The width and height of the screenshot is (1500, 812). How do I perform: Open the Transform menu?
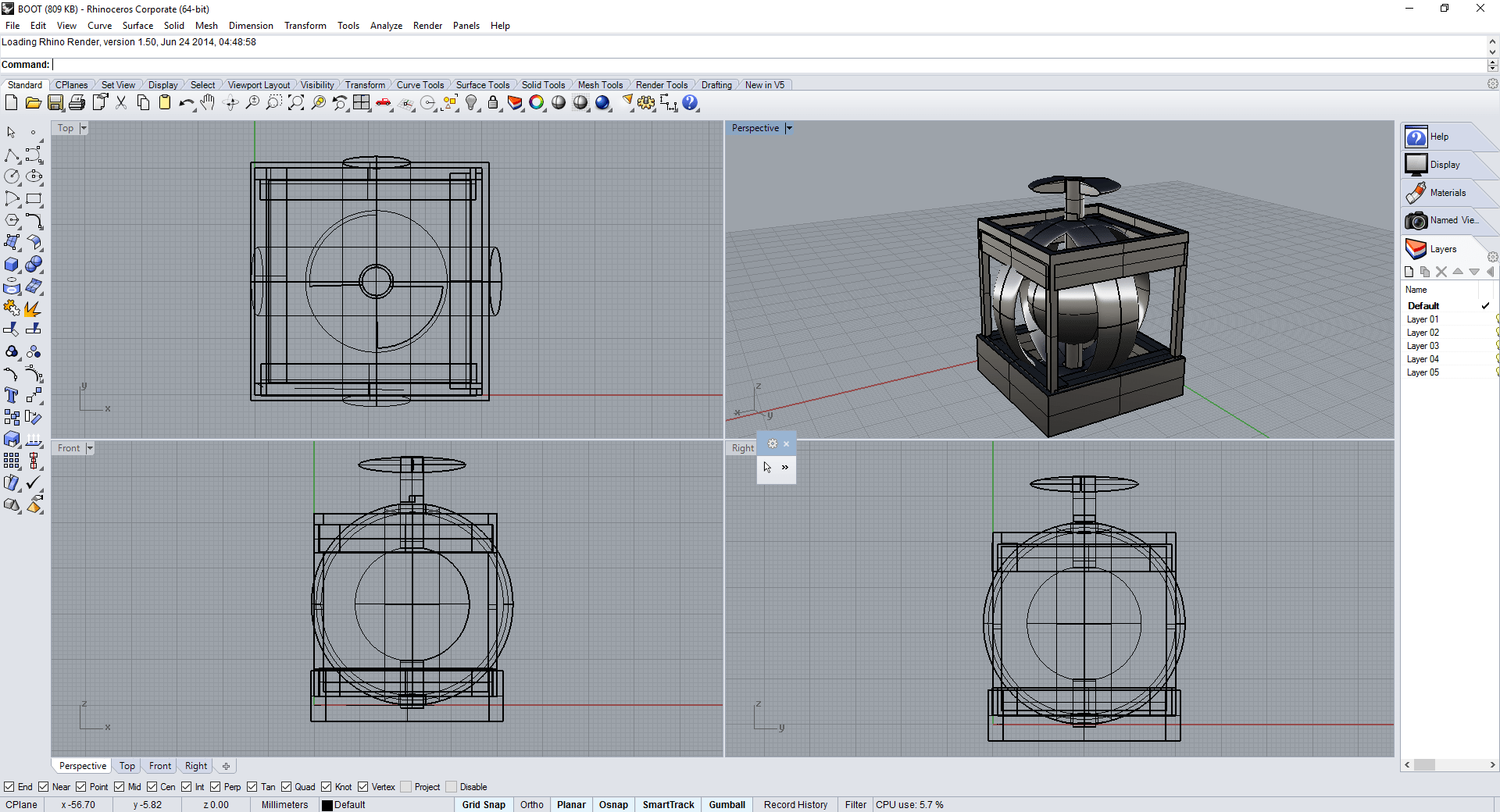(x=305, y=26)
